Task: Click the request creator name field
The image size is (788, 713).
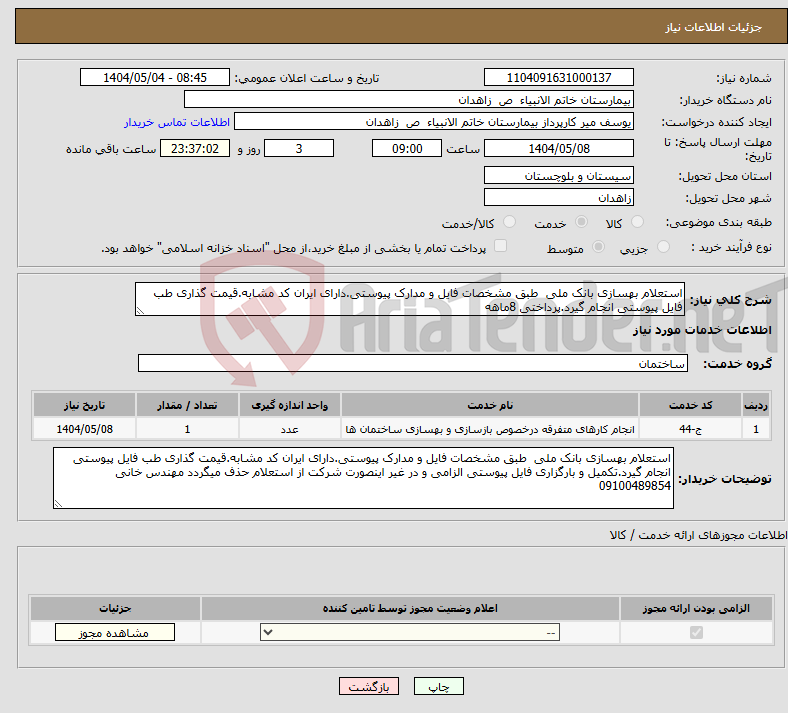Action: (434, 122)
